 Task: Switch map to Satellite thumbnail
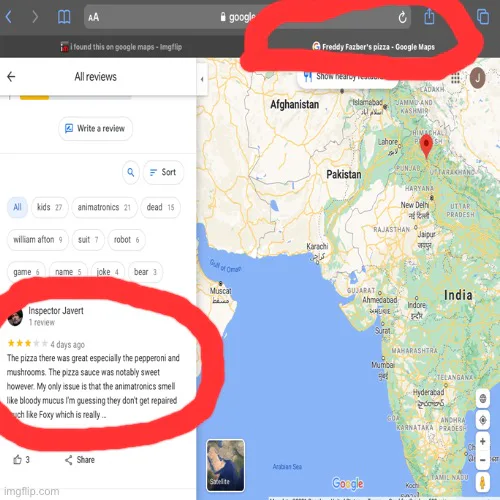coord(225,465)
